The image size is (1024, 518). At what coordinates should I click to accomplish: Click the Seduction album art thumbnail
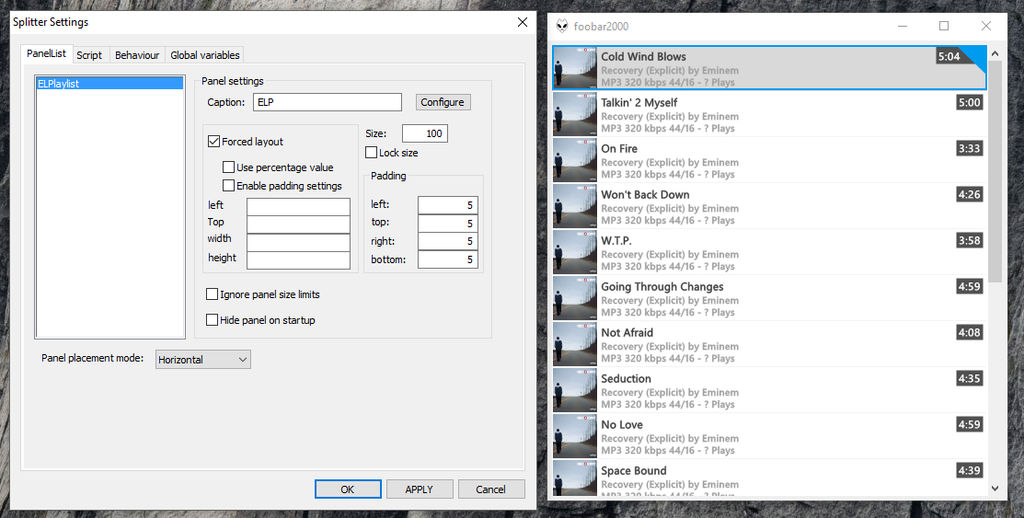[x=575, y=390]
